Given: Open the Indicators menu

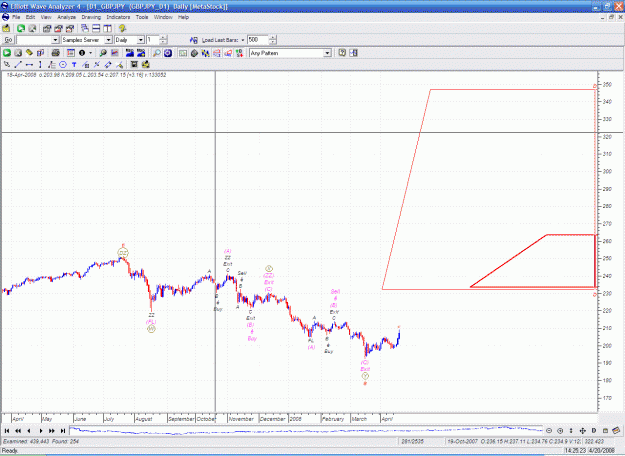Looking at the screenshot, I should pos(118,17).
